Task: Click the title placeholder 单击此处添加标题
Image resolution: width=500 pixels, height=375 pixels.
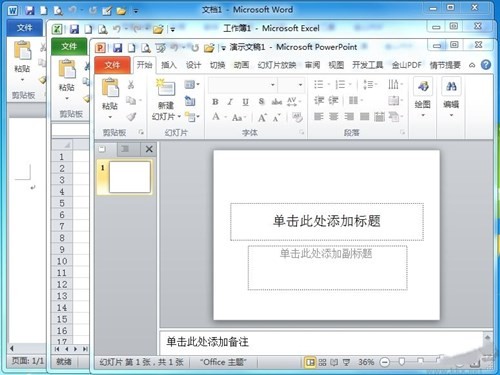Action: coord(327,221)
